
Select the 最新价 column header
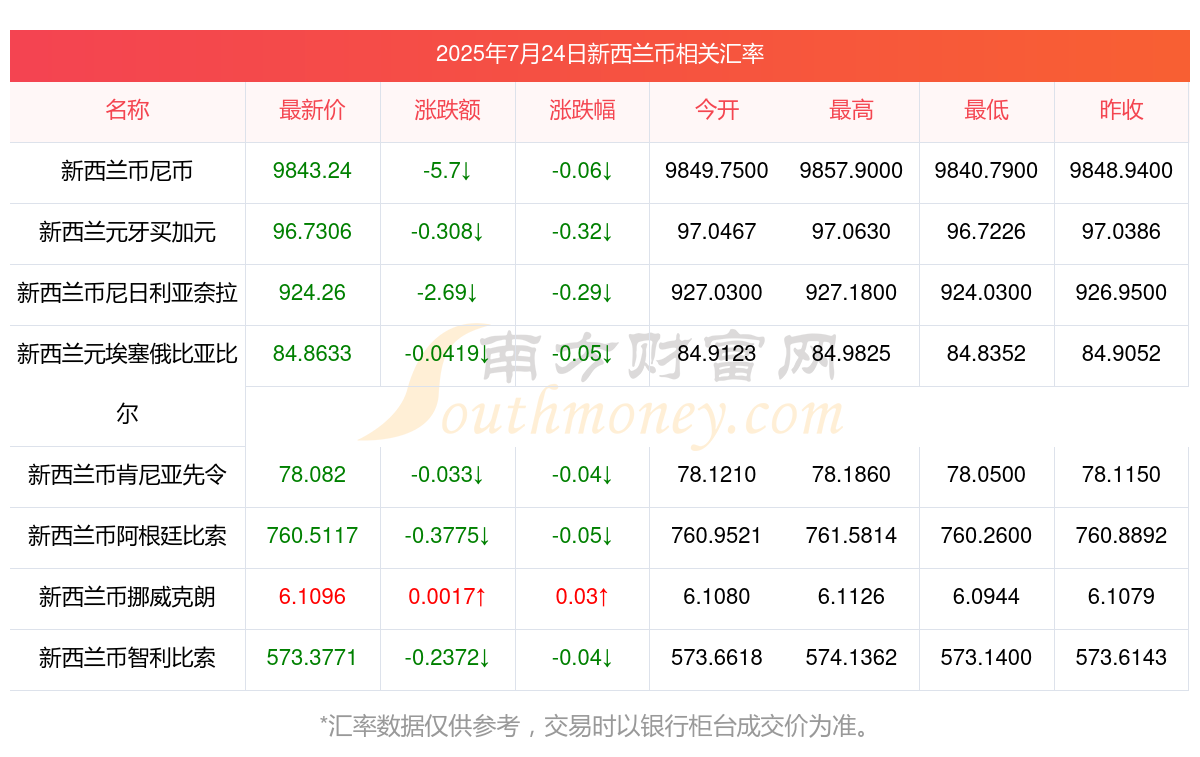pos(312,110)
